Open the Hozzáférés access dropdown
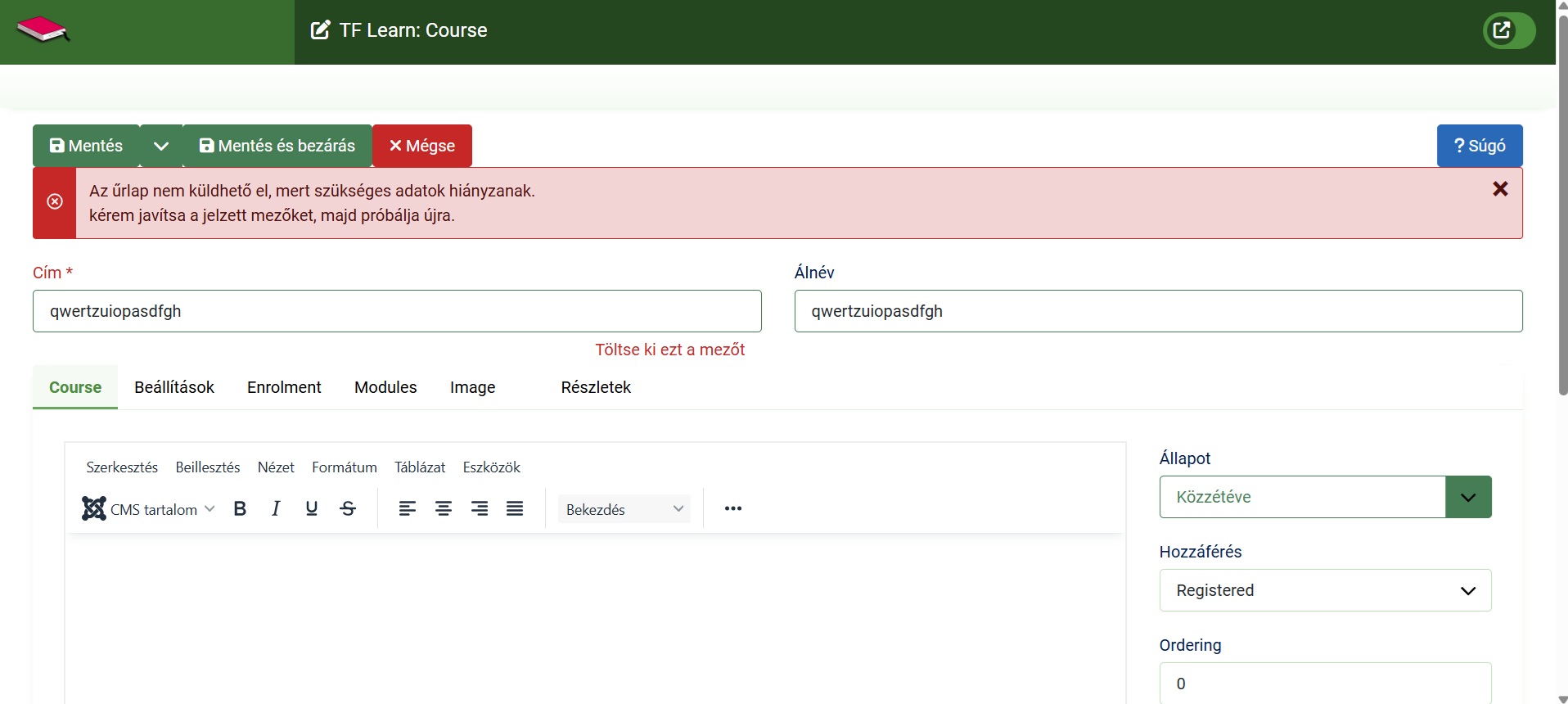The image size is (1568, 704). 1325,590
